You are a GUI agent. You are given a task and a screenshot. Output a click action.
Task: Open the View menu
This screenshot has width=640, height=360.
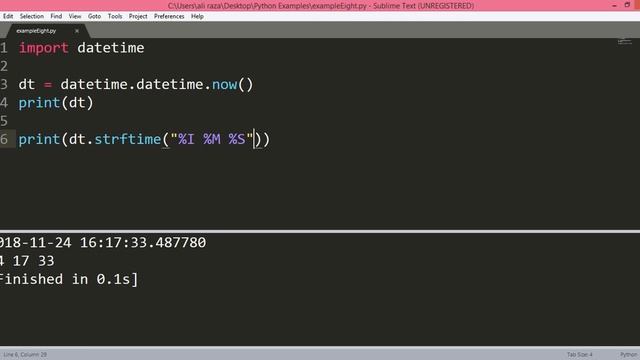point(75,16)
